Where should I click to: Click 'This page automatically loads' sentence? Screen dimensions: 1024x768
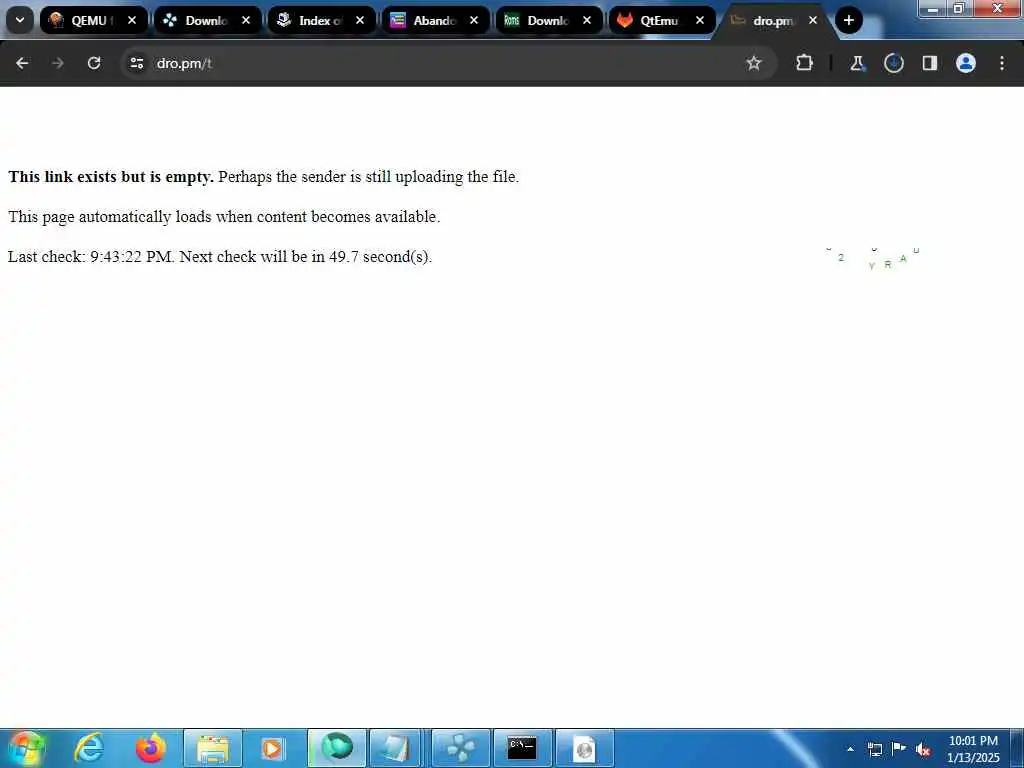click(224, 217)
